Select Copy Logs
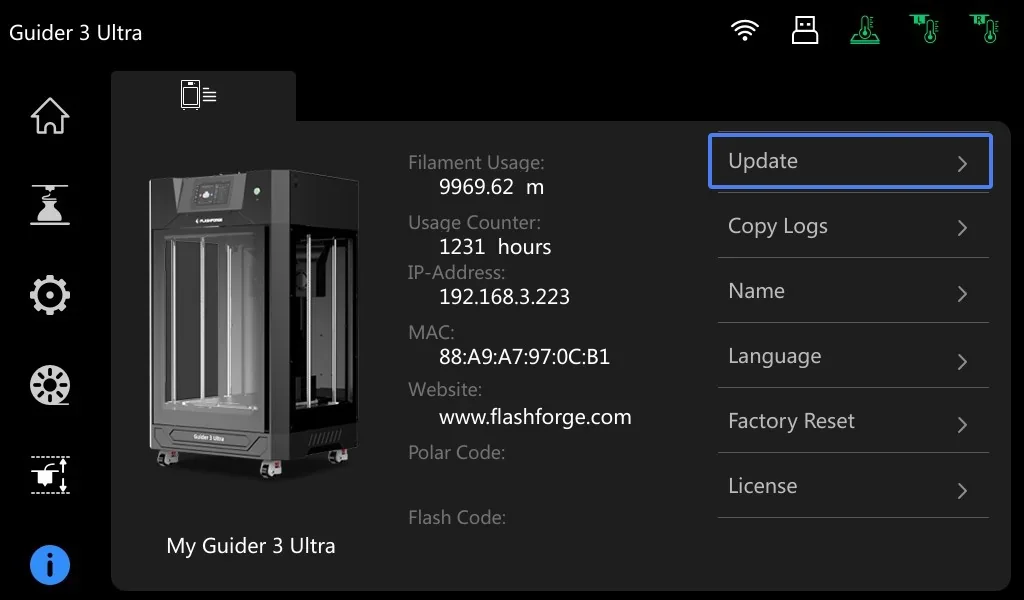Image resolution: width=1024 pixels, height=600 pixels. (849, 227)
